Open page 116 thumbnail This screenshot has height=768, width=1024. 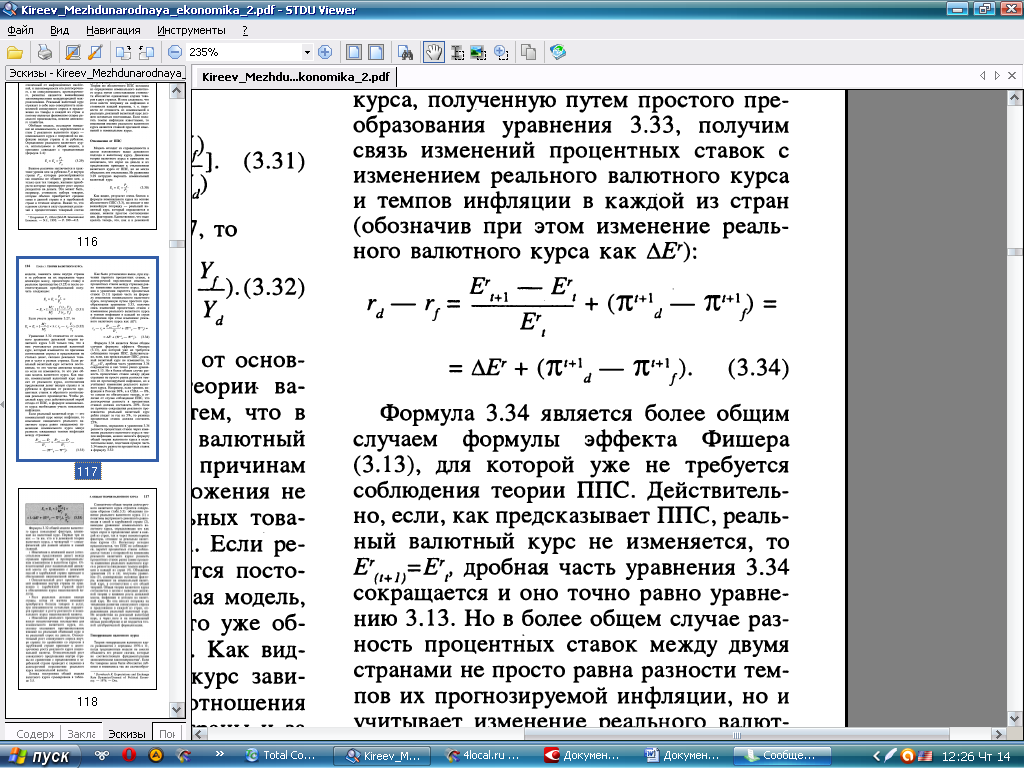pyautogui.click(x=88, y=157)
